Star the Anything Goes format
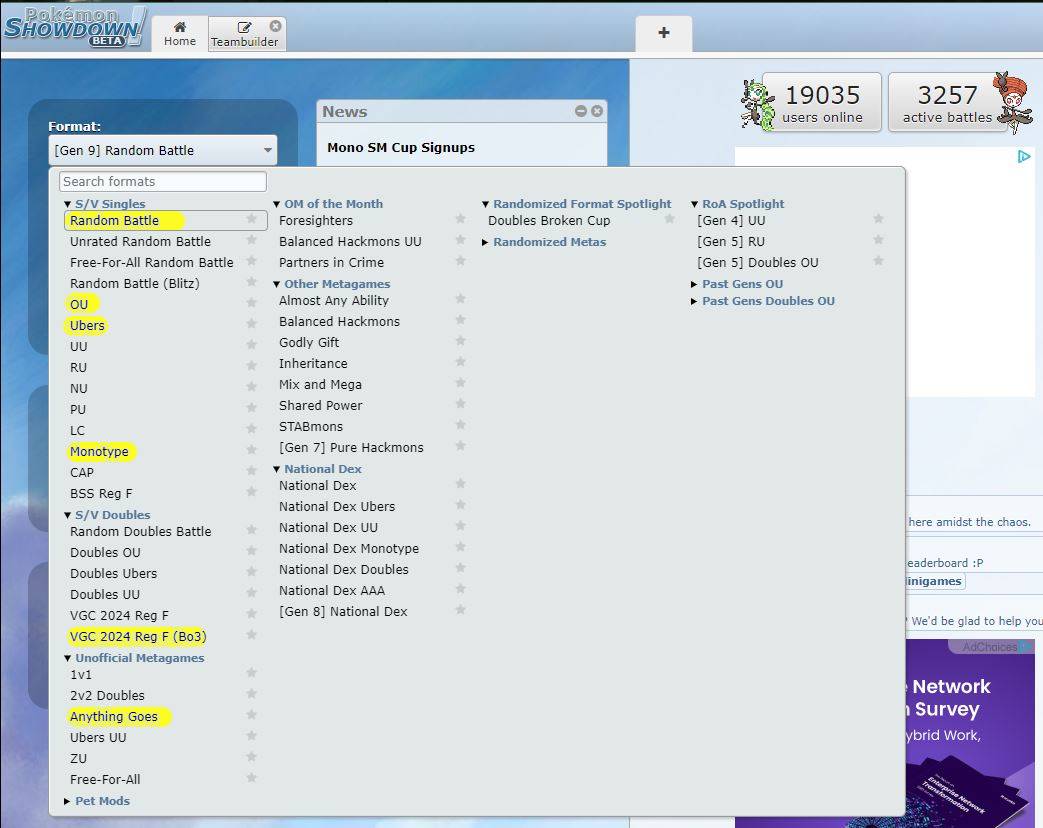 tap(252, 715)
